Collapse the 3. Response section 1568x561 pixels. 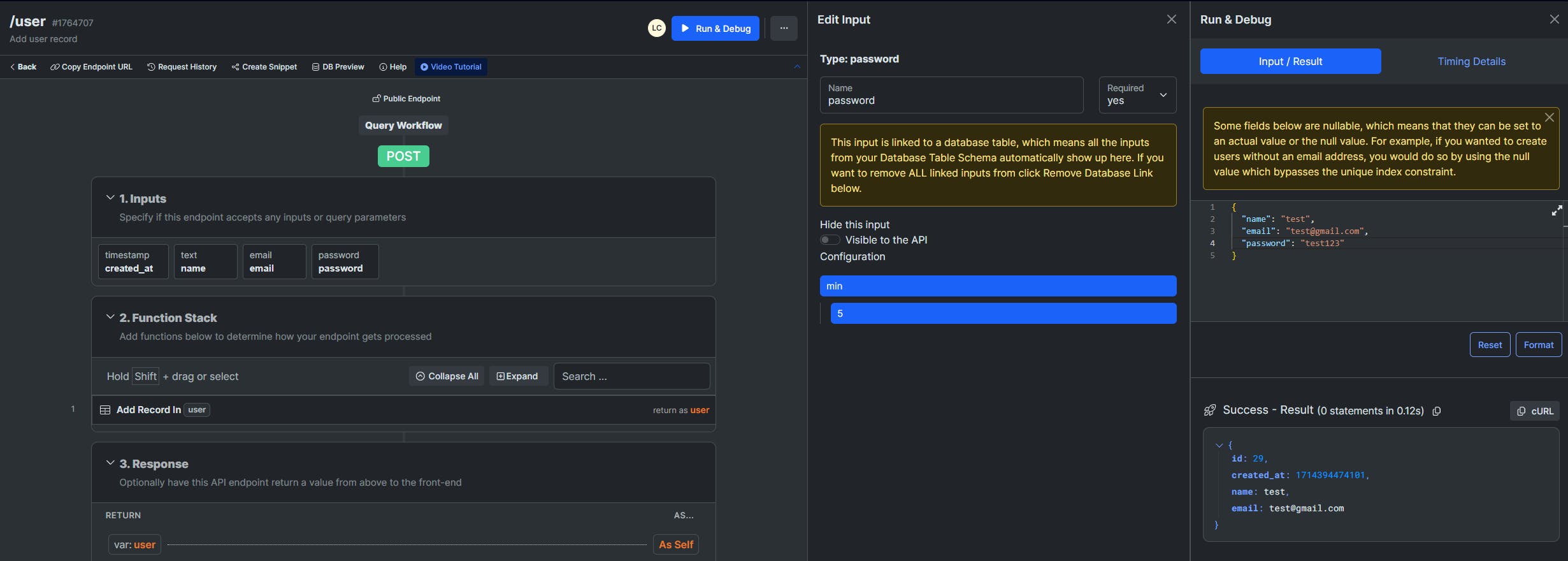tap(110, 463)
